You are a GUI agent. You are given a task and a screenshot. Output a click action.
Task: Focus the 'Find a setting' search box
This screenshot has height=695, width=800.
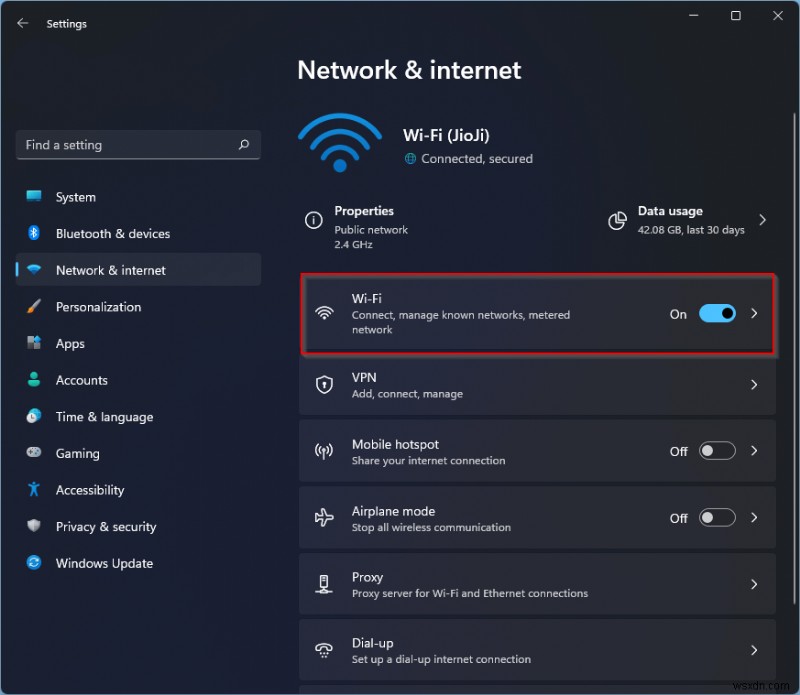click(125, 145)
